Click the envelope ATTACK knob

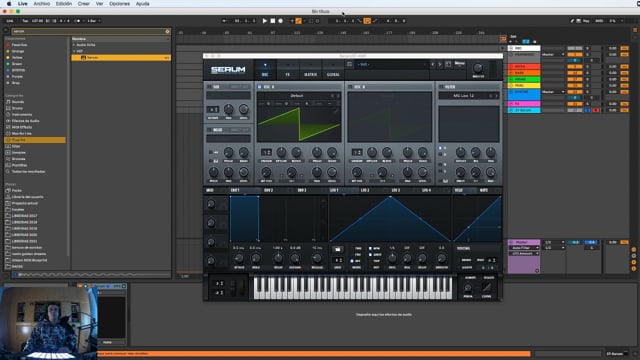239,258
